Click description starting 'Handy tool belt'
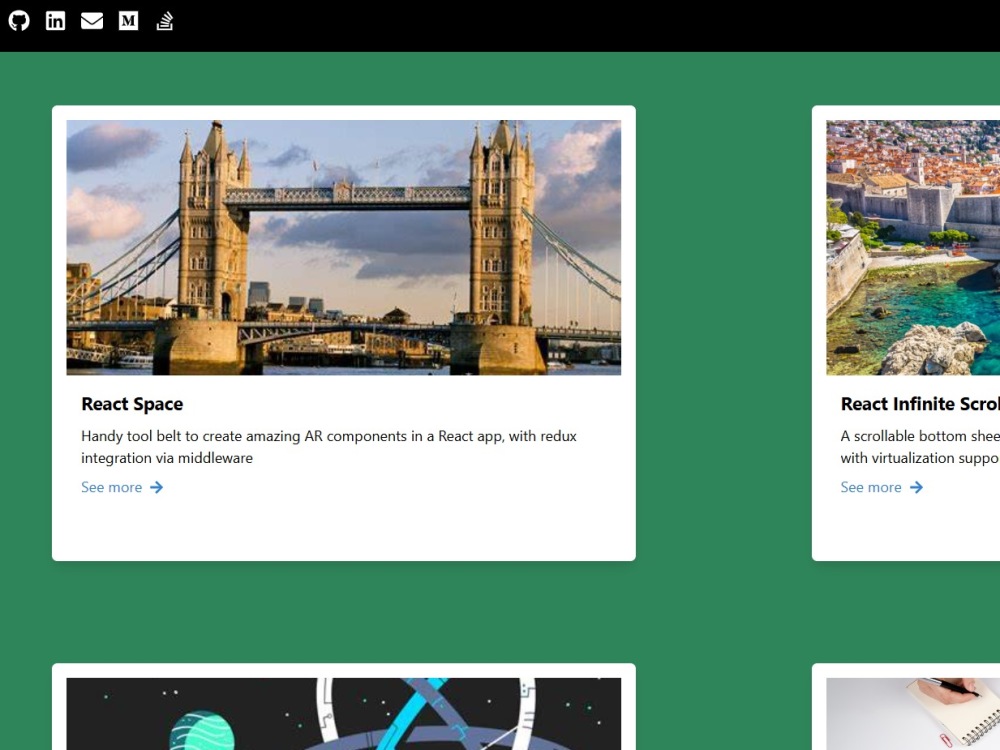This screenshot has width=1000, height=750. pos(329,446)
